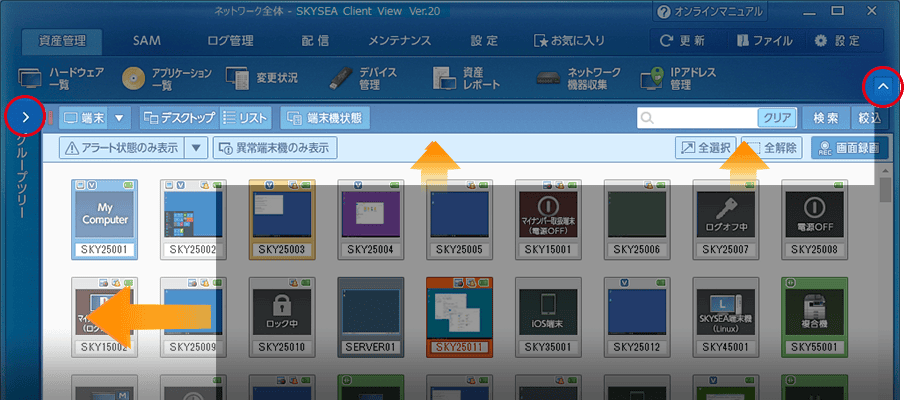Select the SKY25007 ログオフ中 thumbnail
The width and height of the screenshot is (905, 400).
726,219
